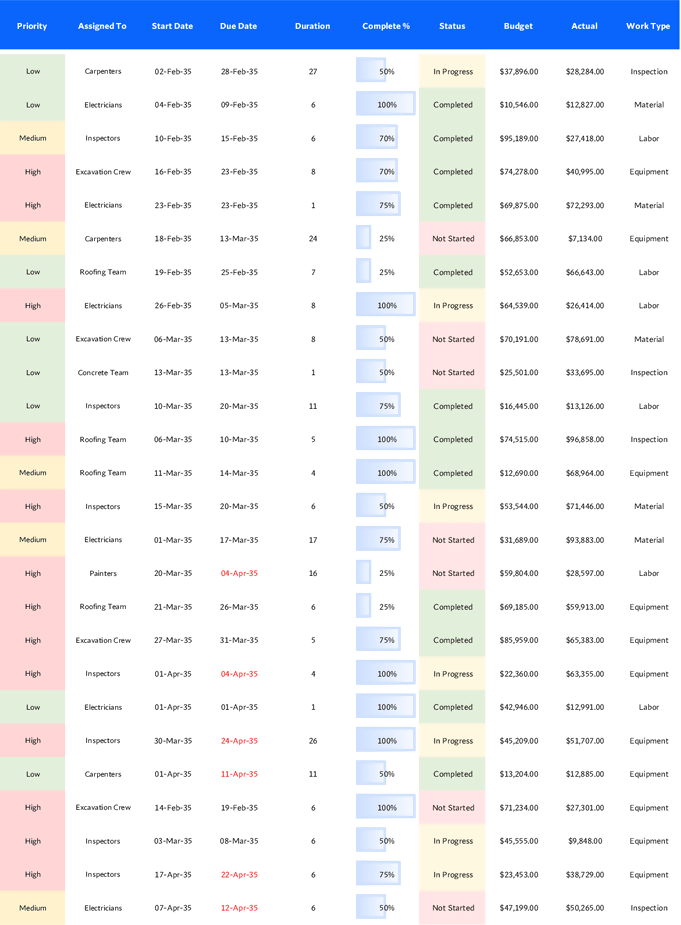
Task: Click the Painters cell in Assigned To
Action: point(103,573)
